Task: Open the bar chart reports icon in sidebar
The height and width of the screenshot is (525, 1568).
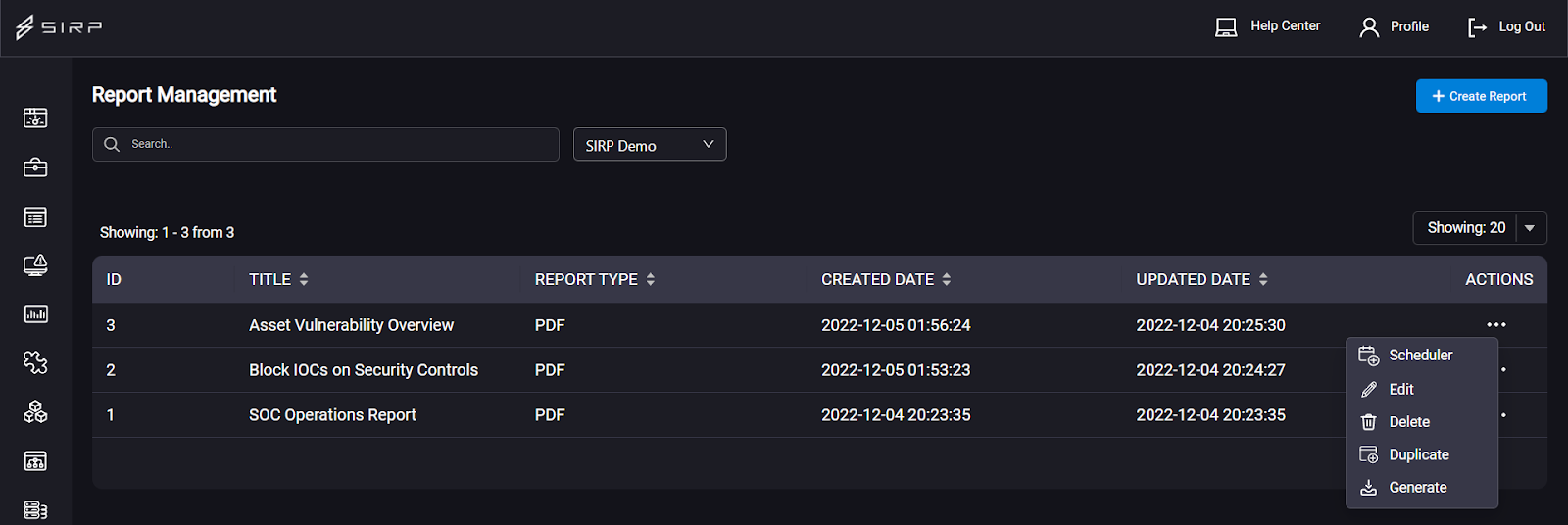Action: pyautogui.click(x=35, y=314)
